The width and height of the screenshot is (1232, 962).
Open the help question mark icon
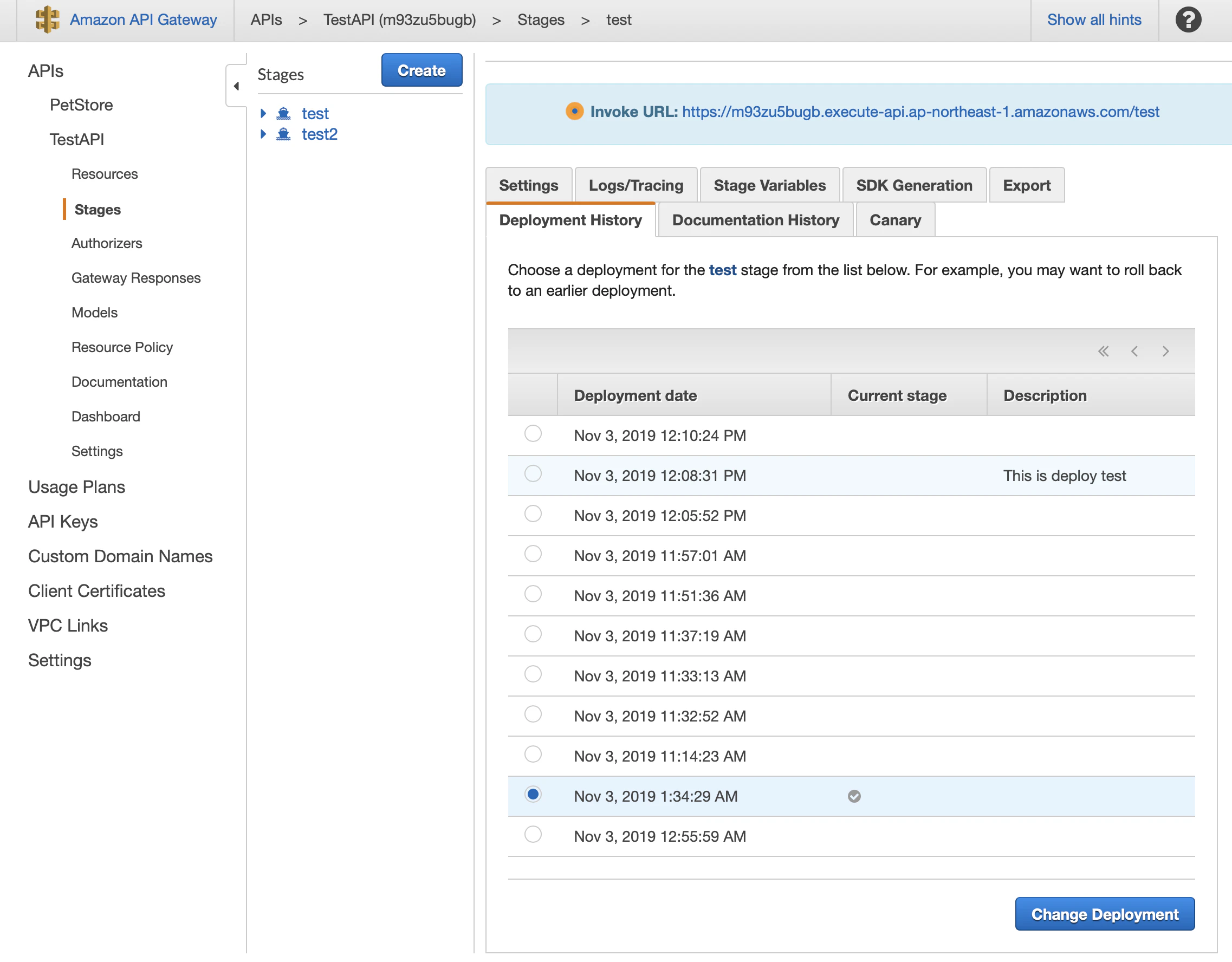point(1188,19)
